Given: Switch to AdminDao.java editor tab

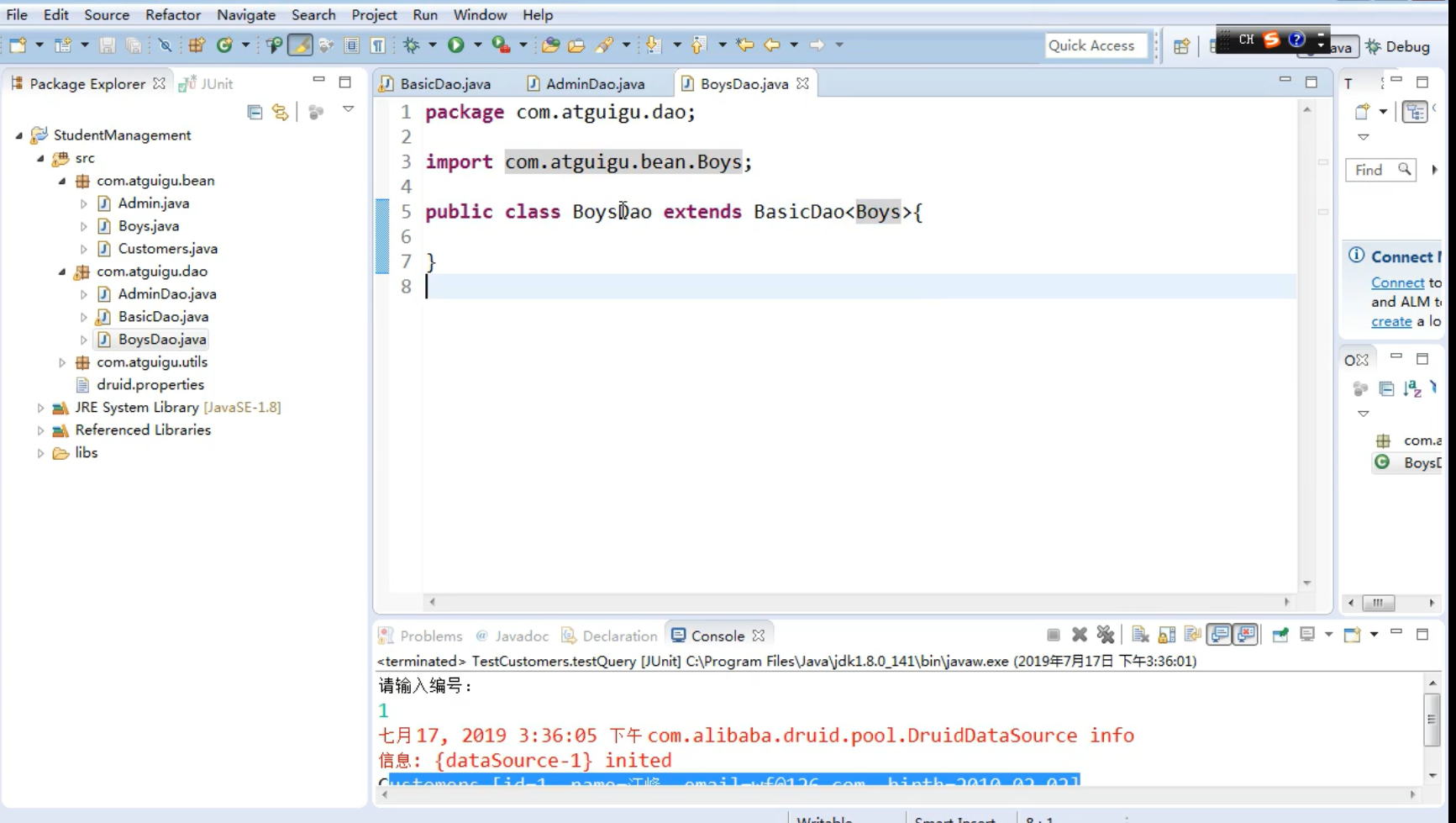Looking at the screenshot, I should [x=586, y=83].
